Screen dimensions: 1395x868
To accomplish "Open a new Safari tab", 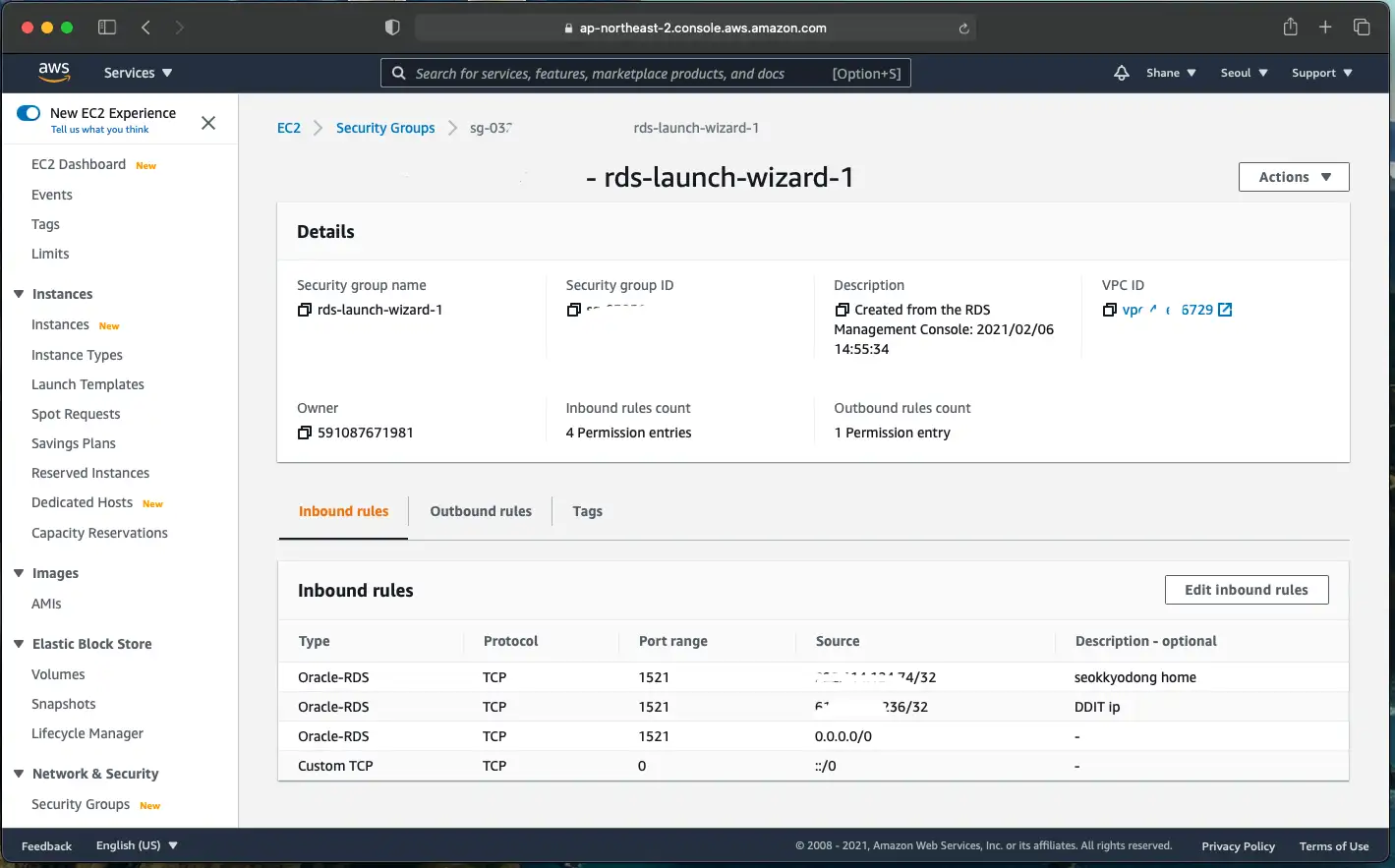I will [x=1325, y=28].
